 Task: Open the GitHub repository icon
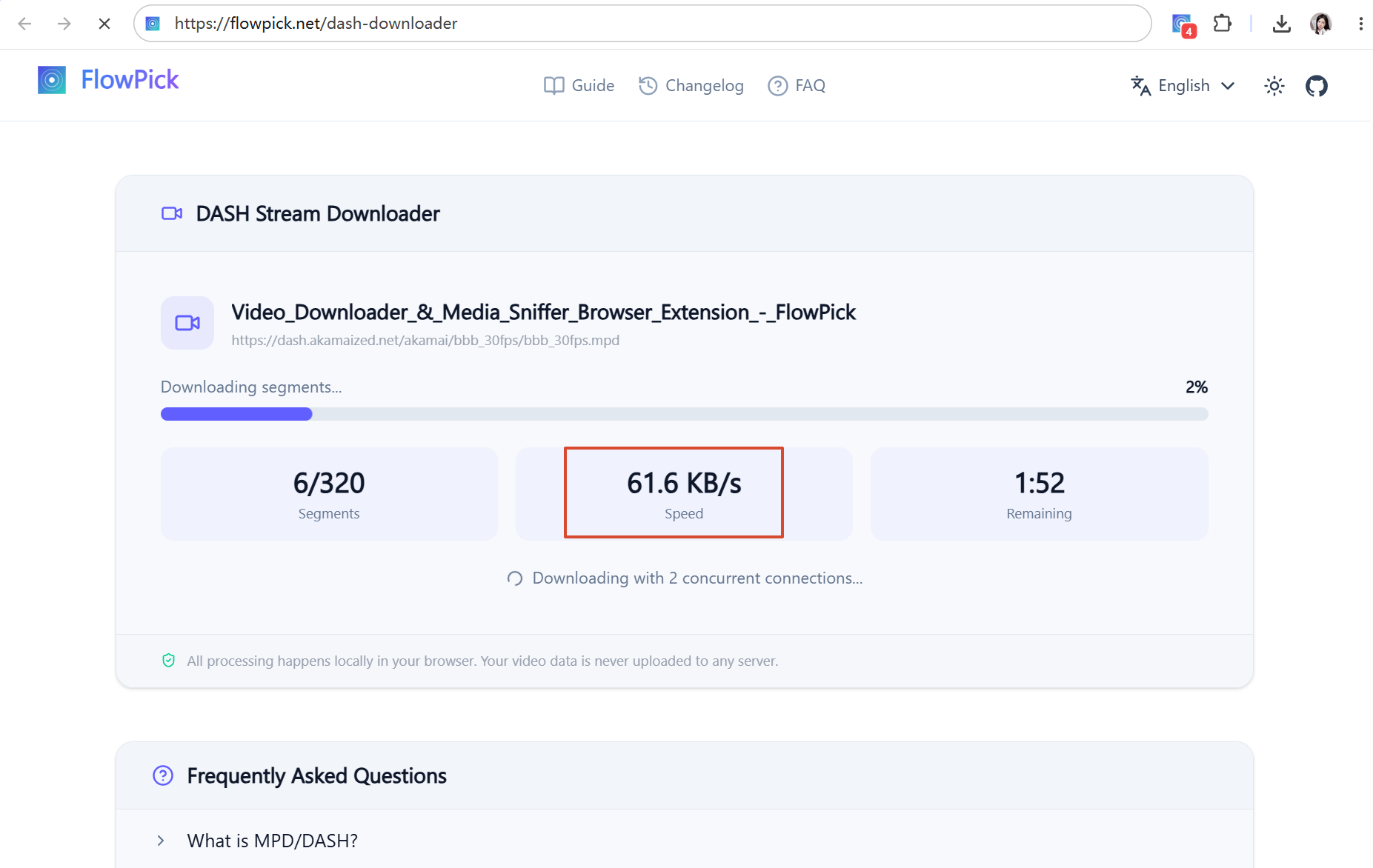(1317, 86)
